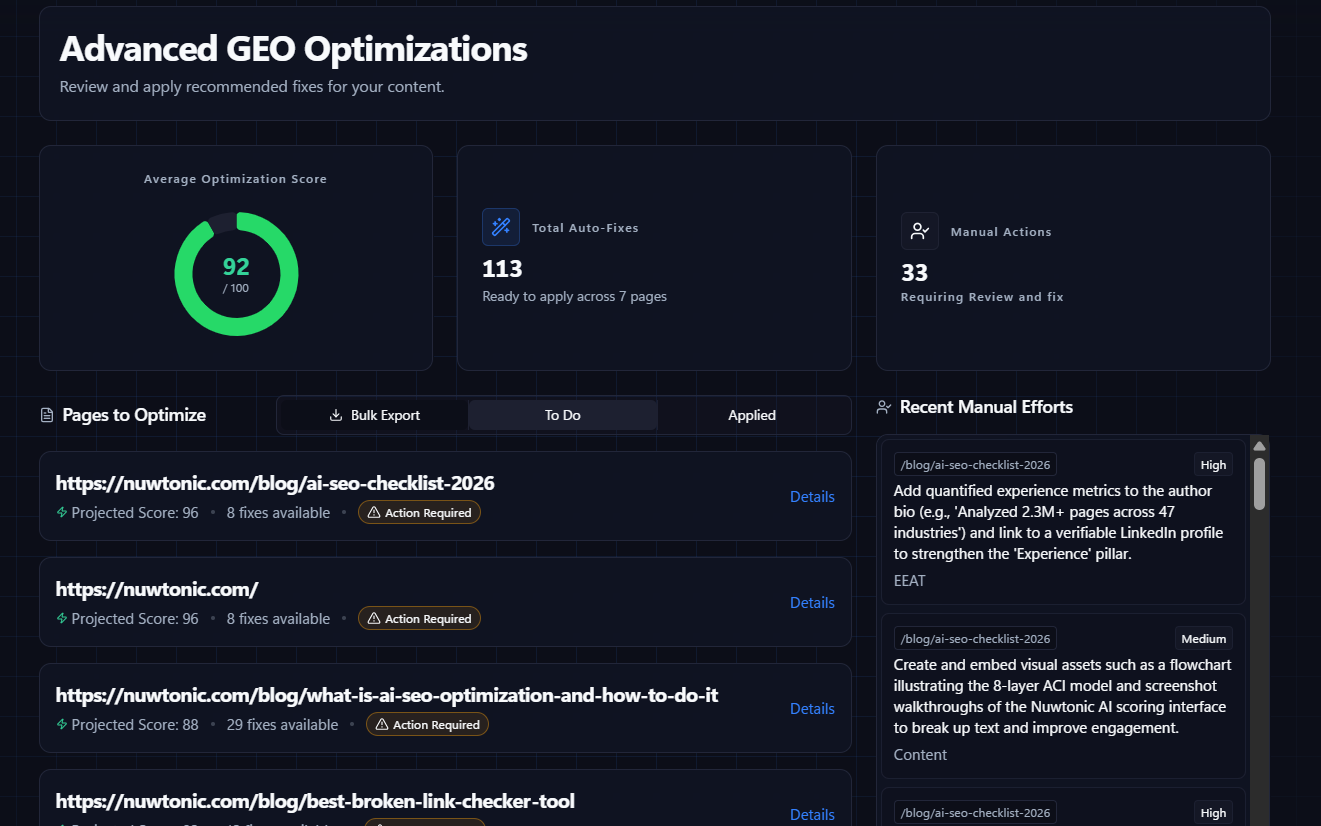Click warning icon in nuwtonic.com/ Action Required badge
Image resolution: width=1321 pixels, height=826 pixels.
click(x=374, y=618)
